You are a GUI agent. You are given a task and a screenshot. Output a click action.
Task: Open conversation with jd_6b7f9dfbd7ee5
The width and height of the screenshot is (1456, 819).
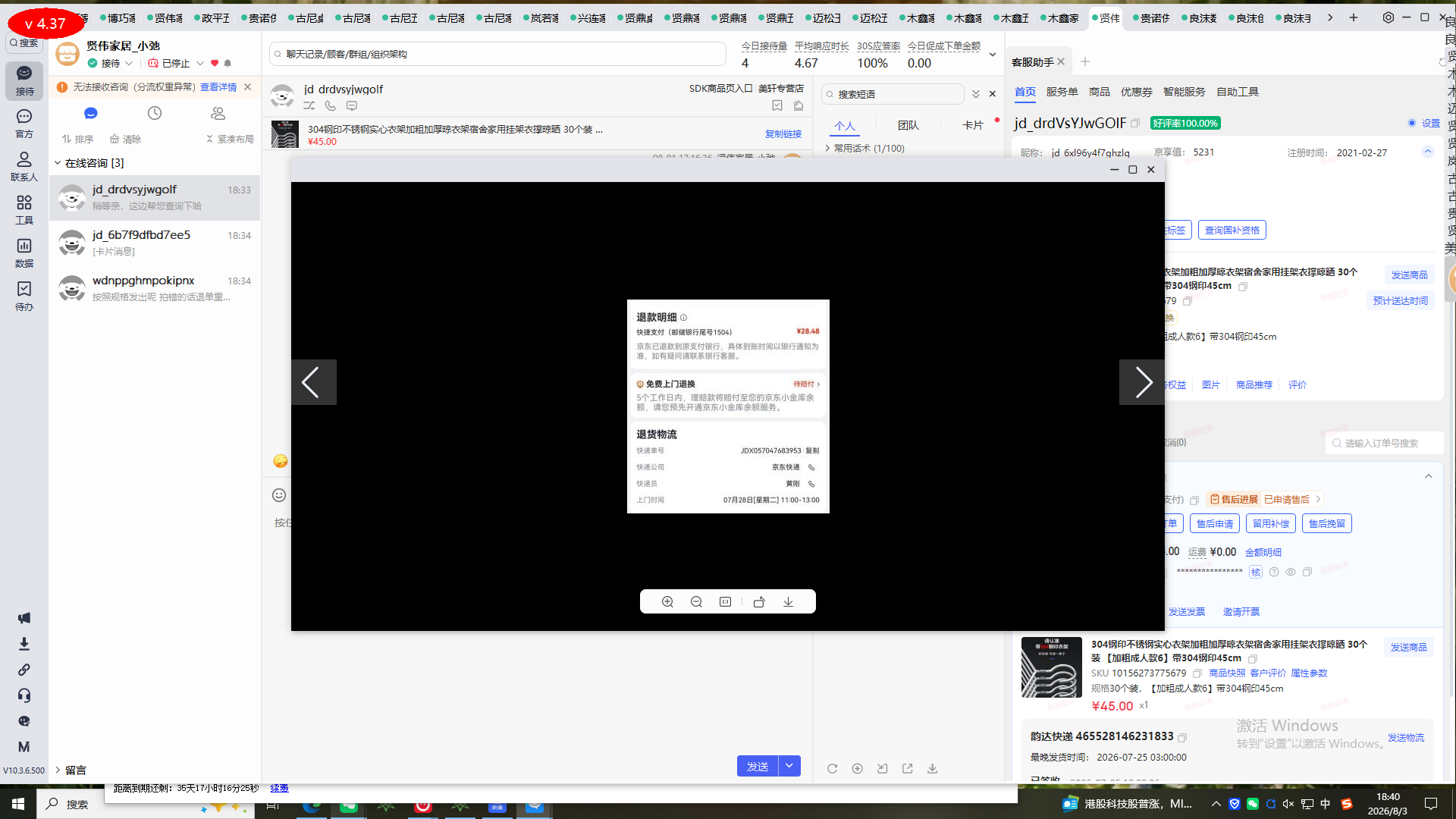click(x=155, y=243)
